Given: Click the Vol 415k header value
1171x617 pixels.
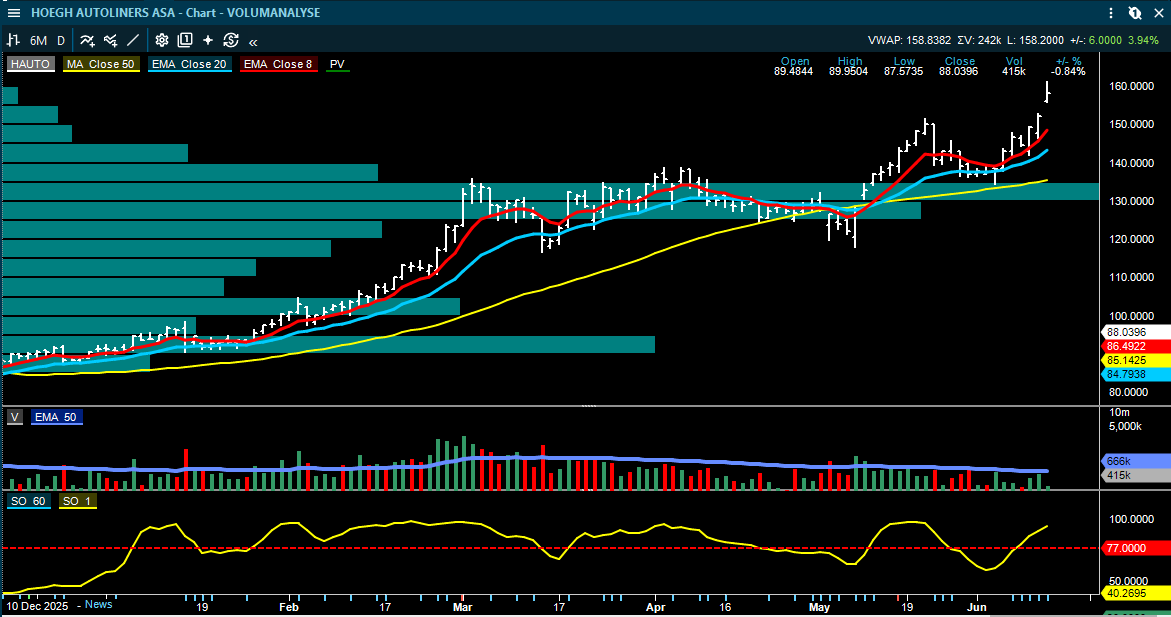Looking at the screenshot, I should [1013, 72].
